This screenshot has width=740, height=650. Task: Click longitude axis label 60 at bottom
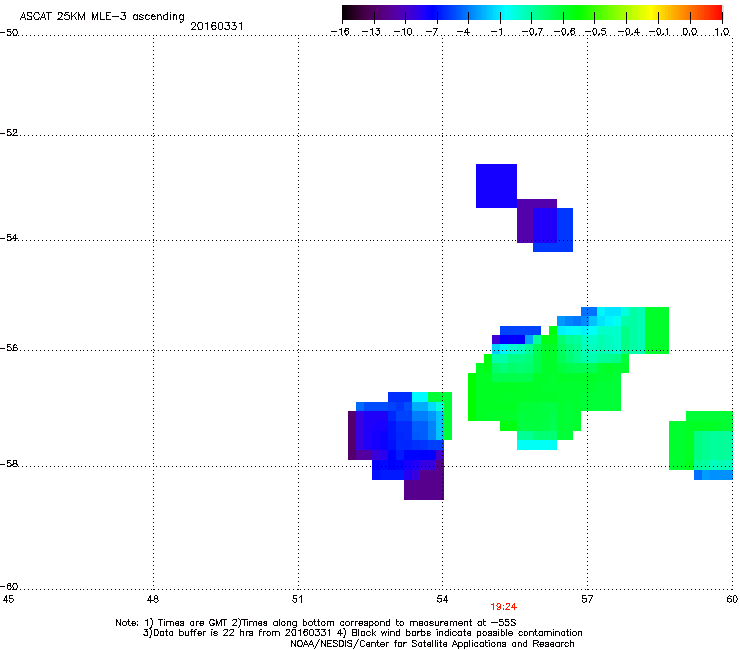pos(732,599)
